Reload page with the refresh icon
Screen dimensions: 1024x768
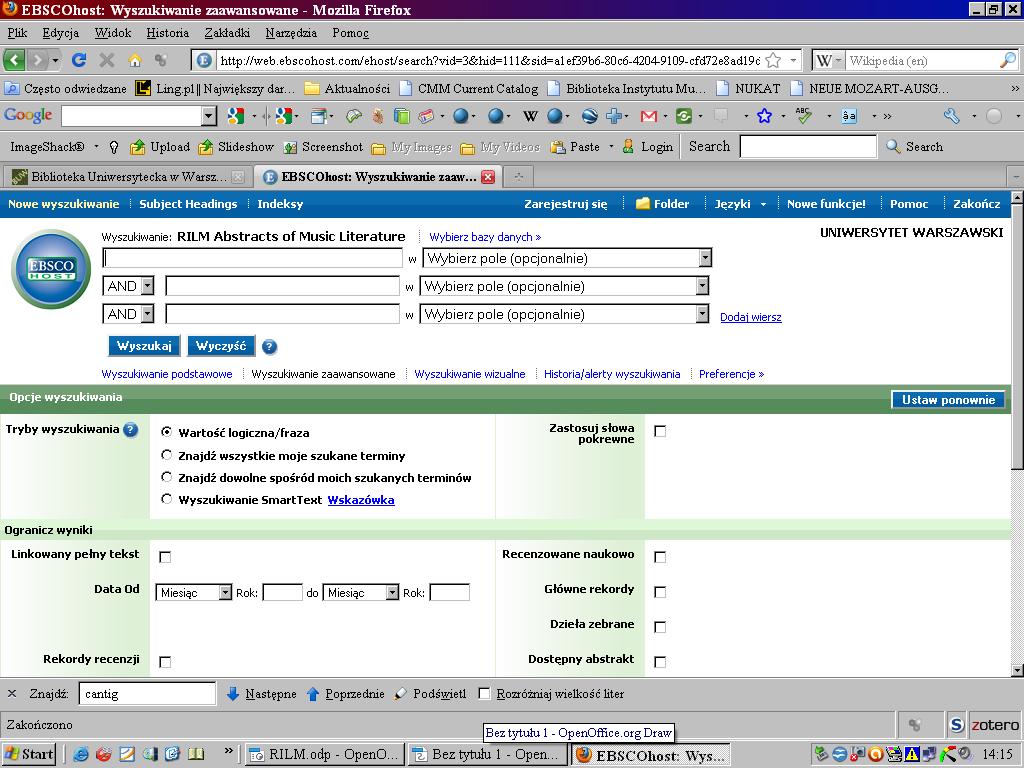79,61
